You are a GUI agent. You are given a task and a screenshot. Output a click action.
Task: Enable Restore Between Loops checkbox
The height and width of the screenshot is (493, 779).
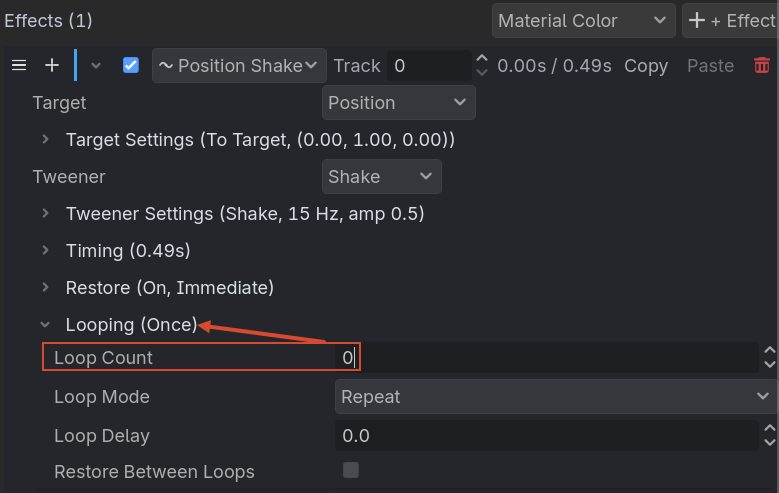(x=351, y=470)
